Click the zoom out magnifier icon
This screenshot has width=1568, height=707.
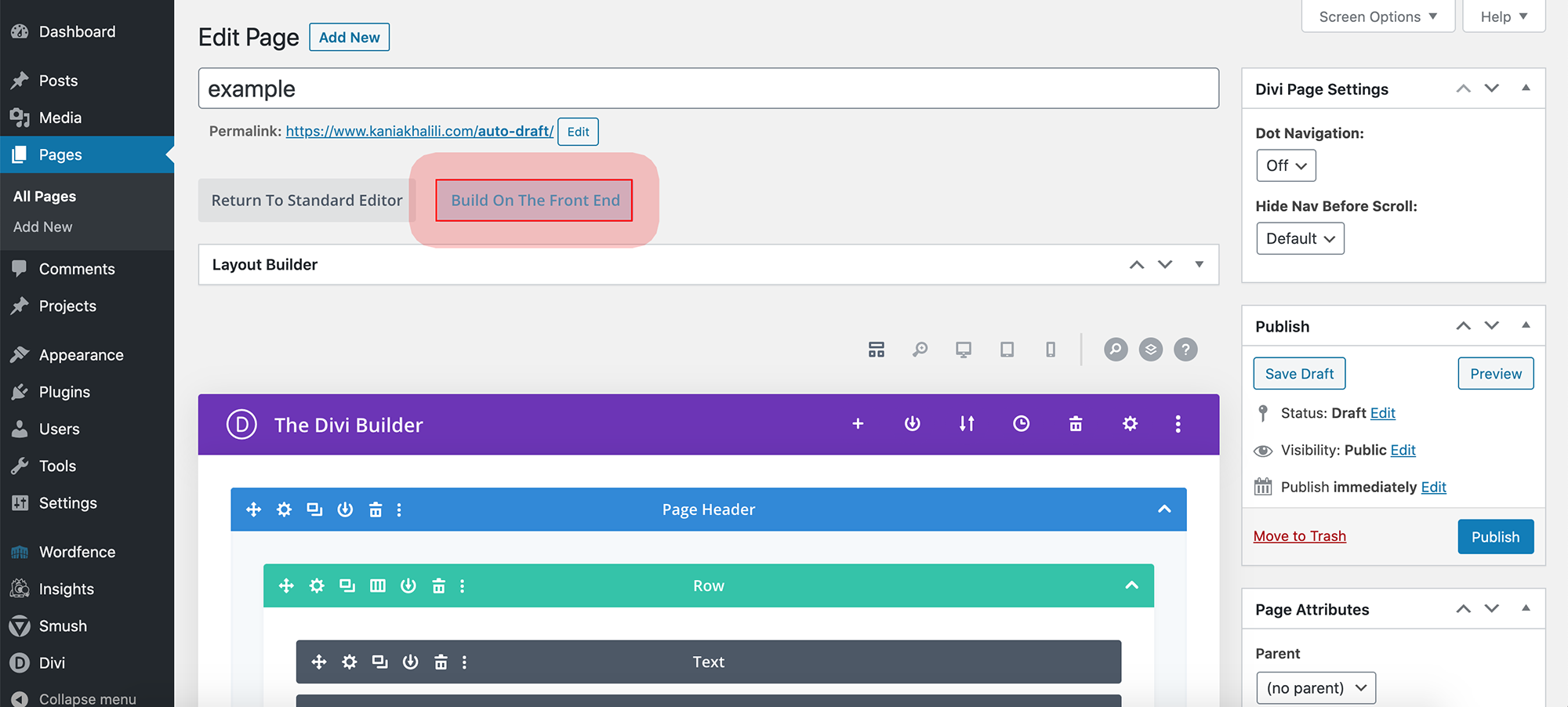920,350
